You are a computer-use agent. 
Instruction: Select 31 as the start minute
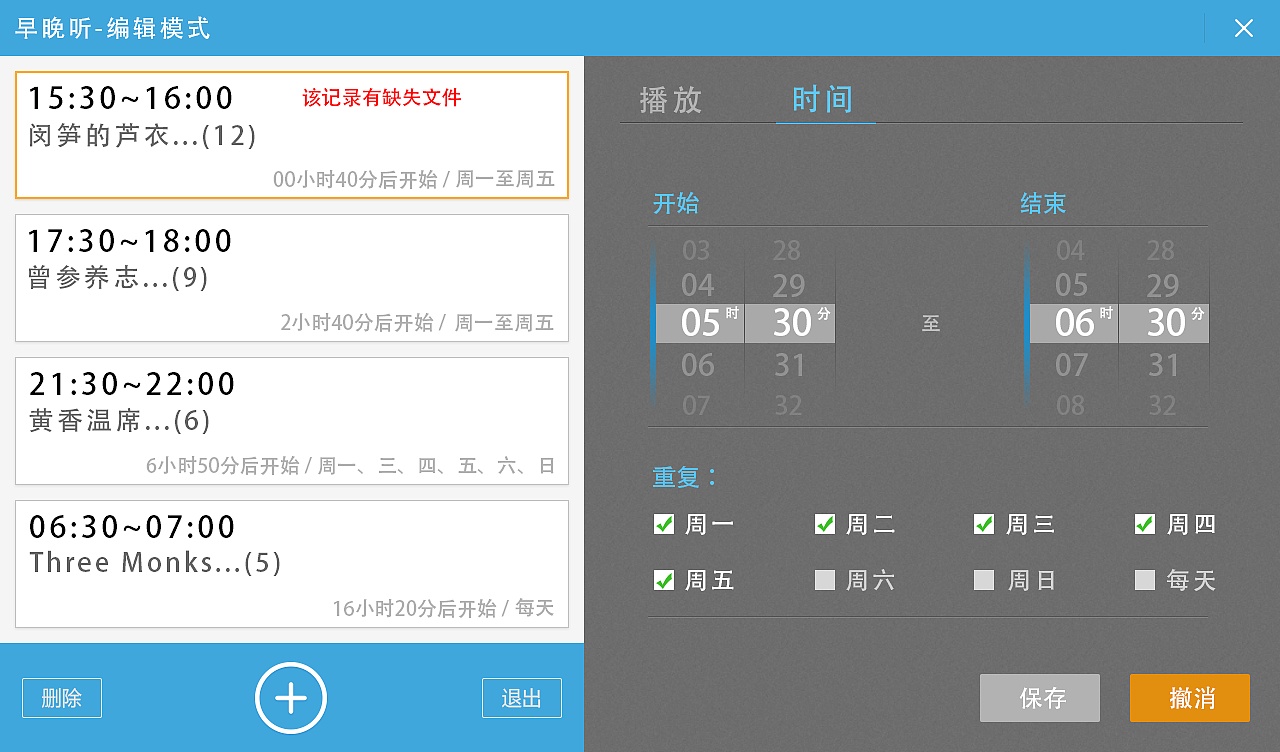(788, 366)
